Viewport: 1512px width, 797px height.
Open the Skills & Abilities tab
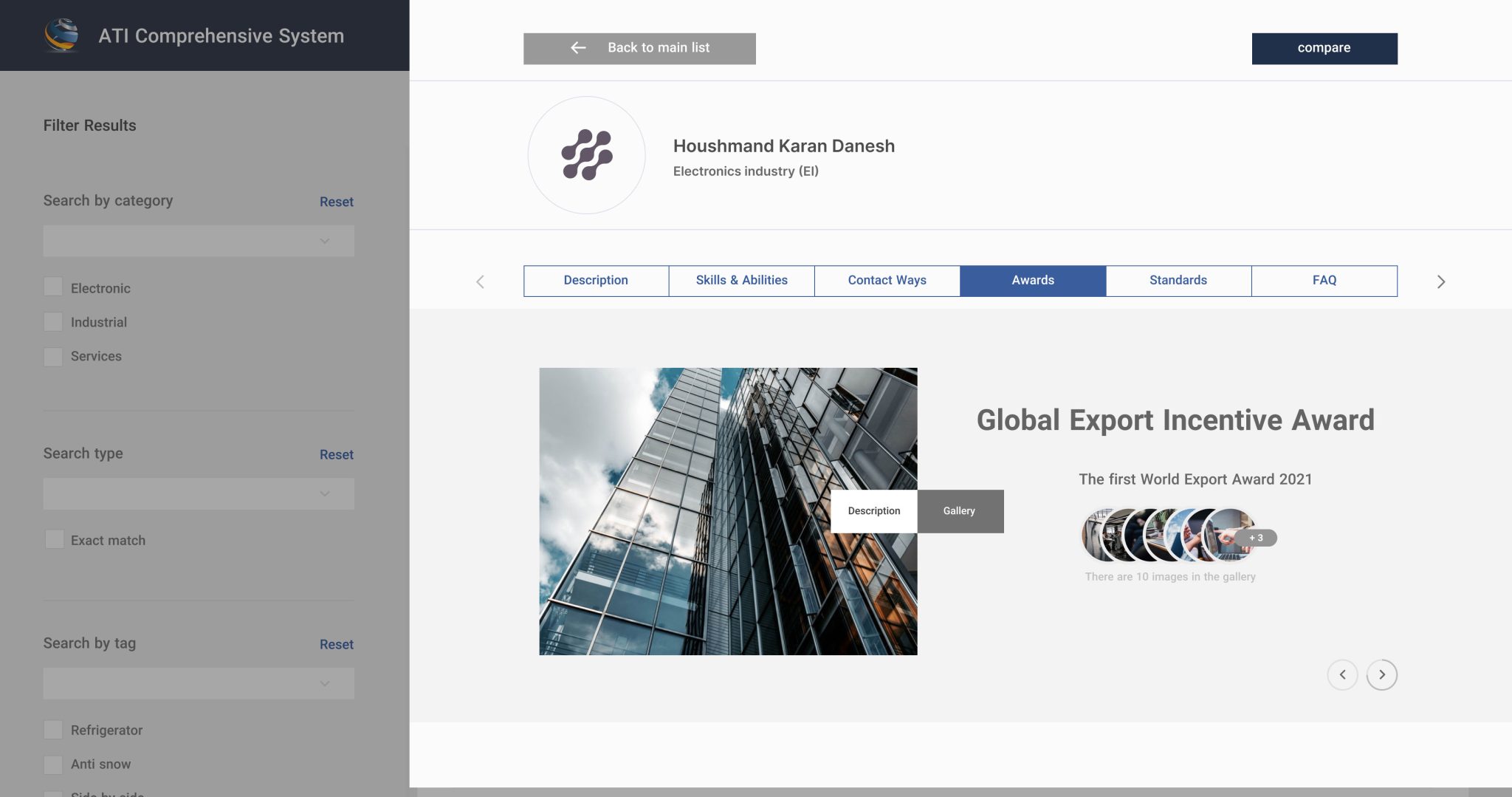point(741,281)
